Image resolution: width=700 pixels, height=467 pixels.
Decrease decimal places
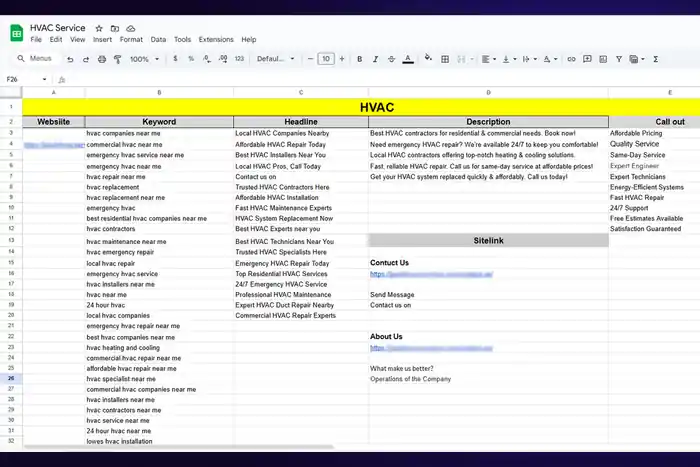(x=207, y=58)
